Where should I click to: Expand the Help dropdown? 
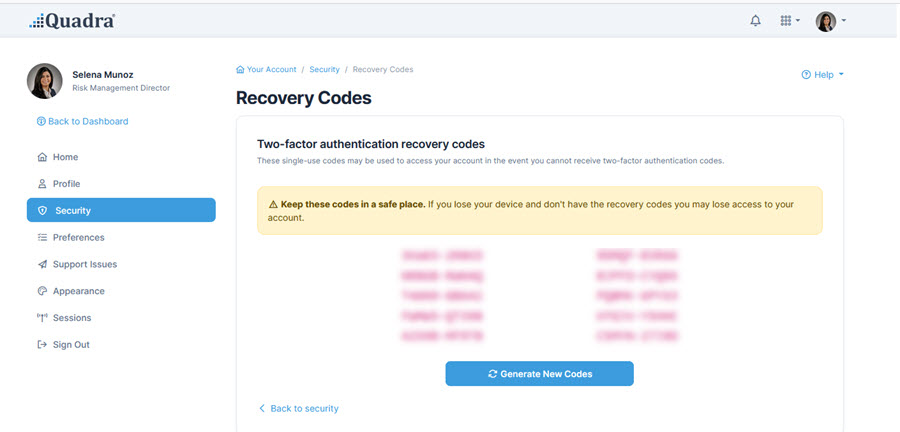pyautogui.click(x=823, y=75)
